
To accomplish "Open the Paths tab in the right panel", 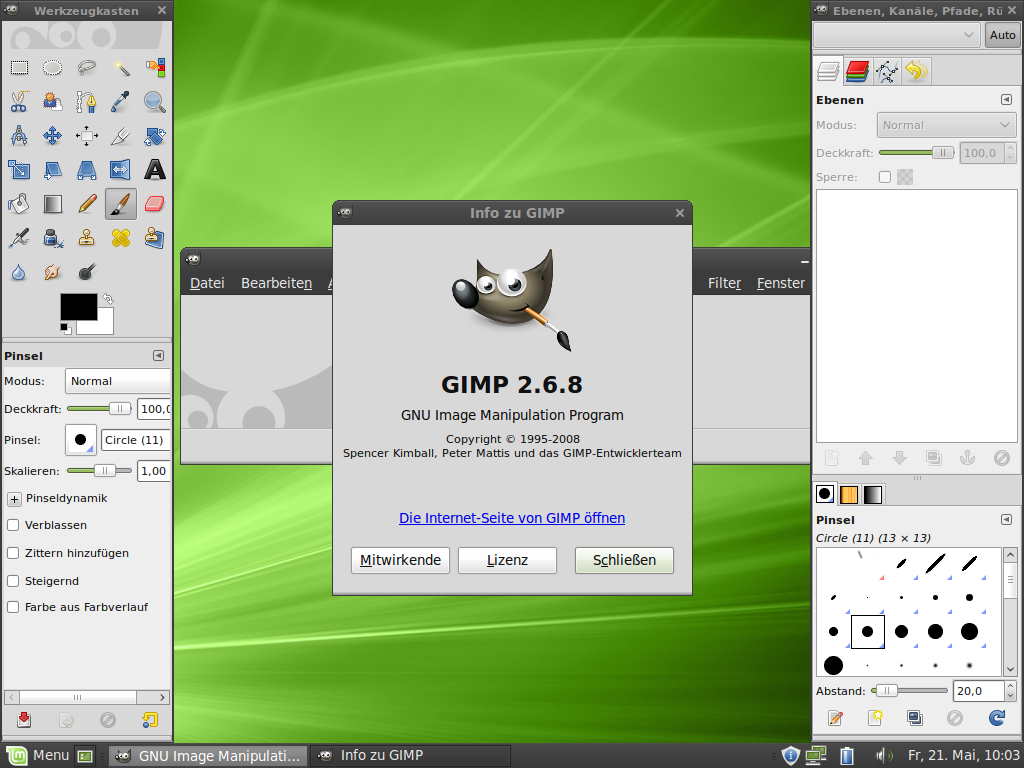I will (x=888, y=71).
